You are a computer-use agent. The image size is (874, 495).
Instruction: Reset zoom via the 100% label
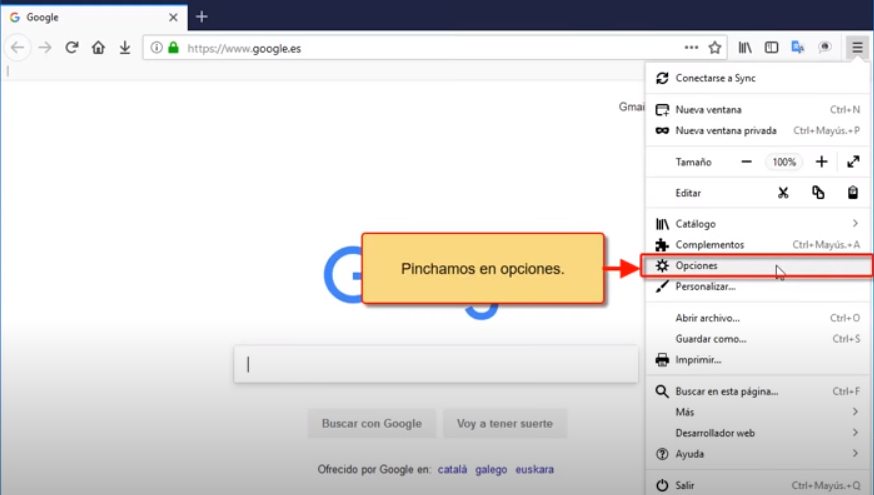pyautogui.click(x=784, y=162)
